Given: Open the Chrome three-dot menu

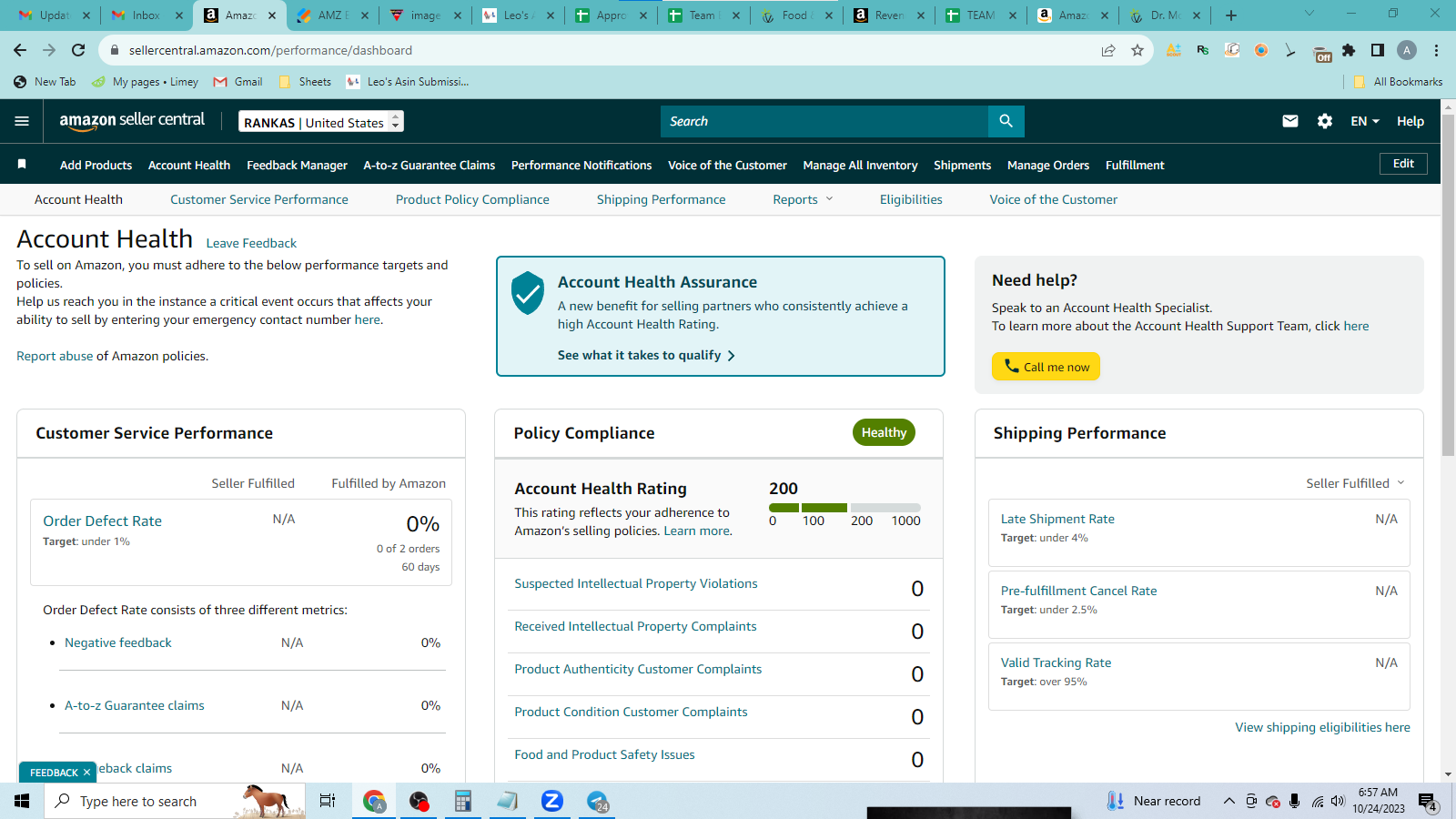Looking at the screenshot, I should (x=1436, y=50).
